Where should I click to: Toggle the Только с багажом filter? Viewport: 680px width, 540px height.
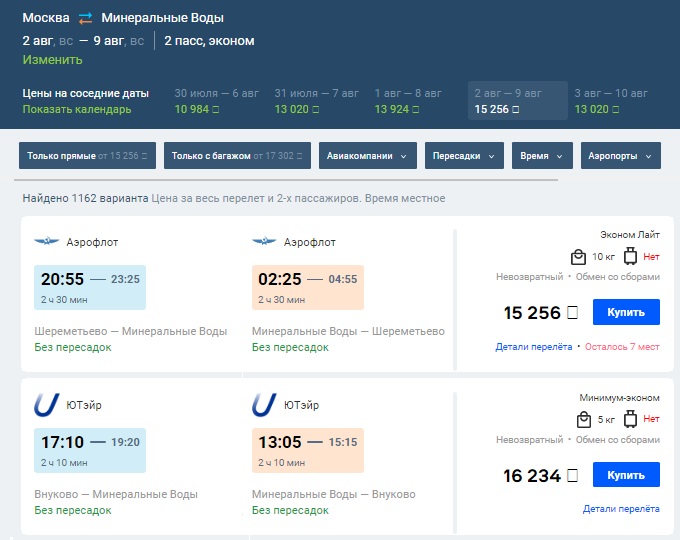pyautogui.click(x=237, y=155)
